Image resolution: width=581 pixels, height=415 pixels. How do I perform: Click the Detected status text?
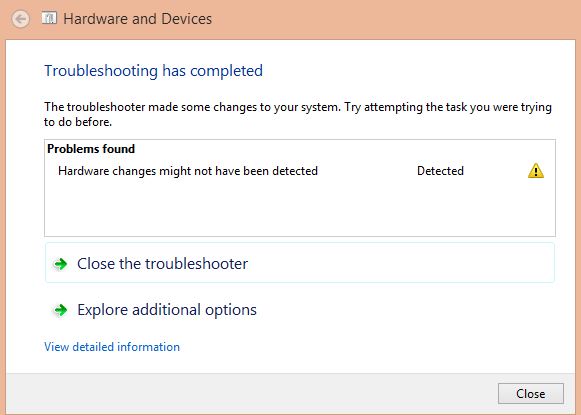tap(440, 171)
